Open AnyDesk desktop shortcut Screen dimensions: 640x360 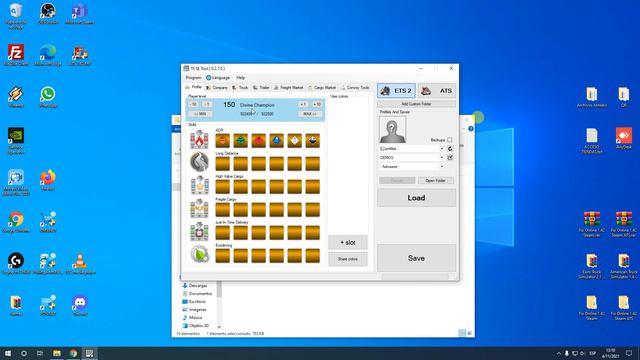(x=624, y=138)
